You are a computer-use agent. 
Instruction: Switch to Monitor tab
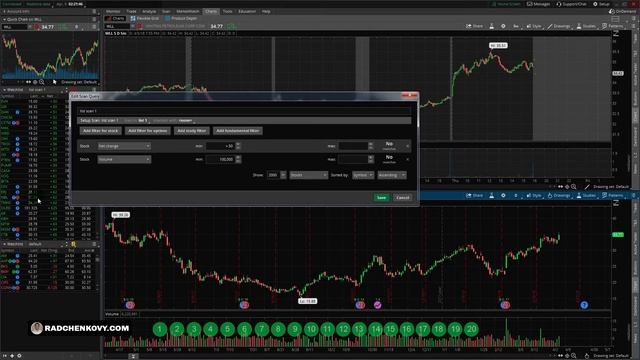tap(113, 11)
